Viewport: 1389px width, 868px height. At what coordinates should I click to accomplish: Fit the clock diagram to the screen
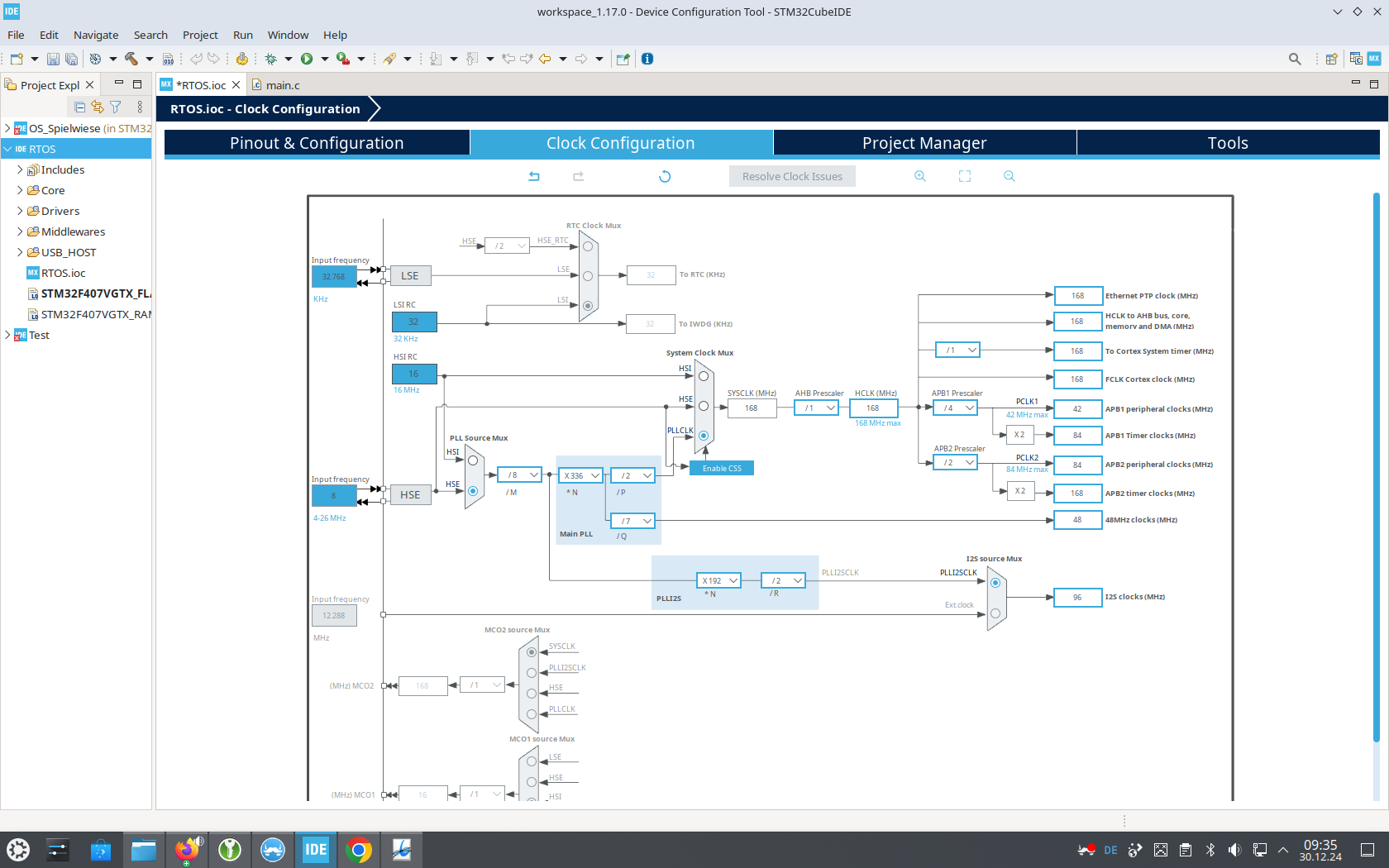[964, 176]
